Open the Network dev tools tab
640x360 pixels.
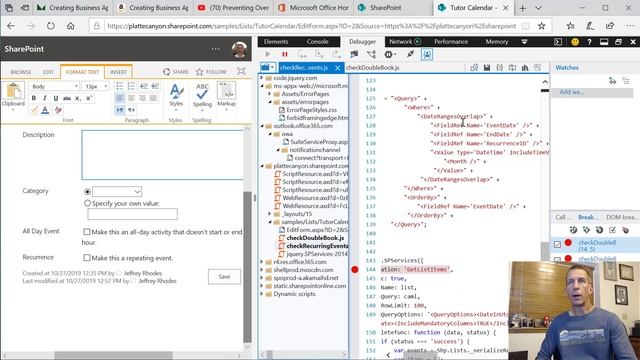[404, 42]
